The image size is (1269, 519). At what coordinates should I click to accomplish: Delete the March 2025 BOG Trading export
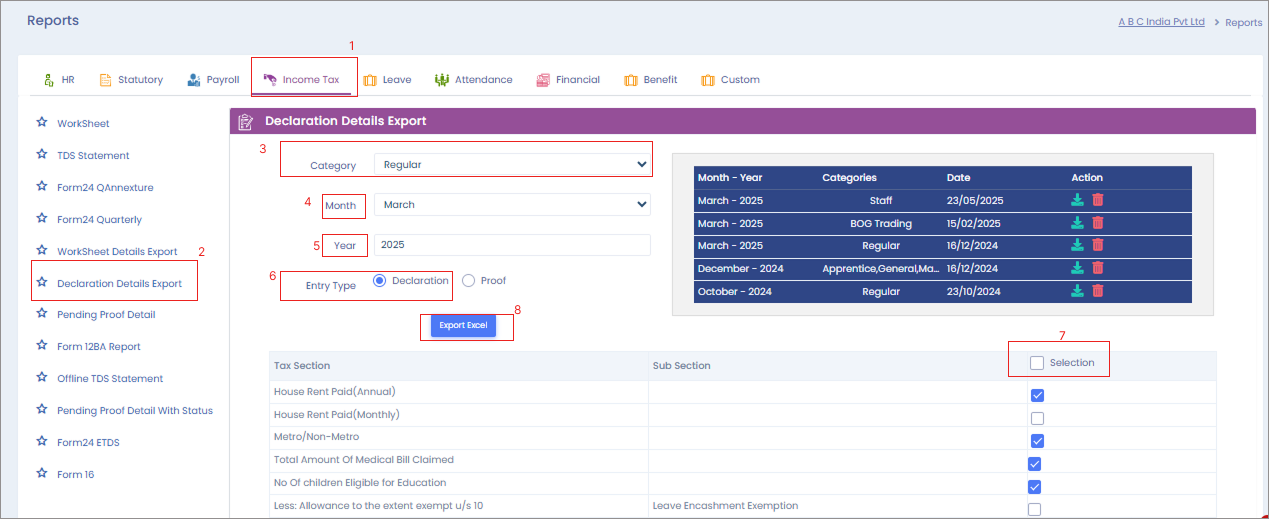(1098, 223)
